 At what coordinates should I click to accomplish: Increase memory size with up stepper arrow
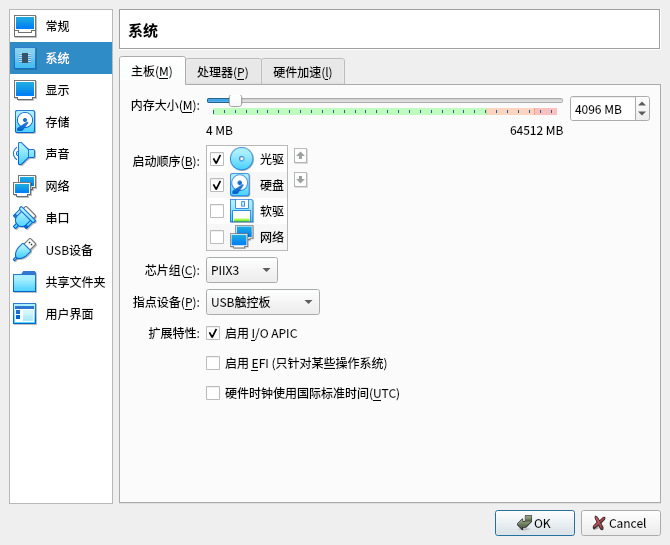(x=642, y=104)
